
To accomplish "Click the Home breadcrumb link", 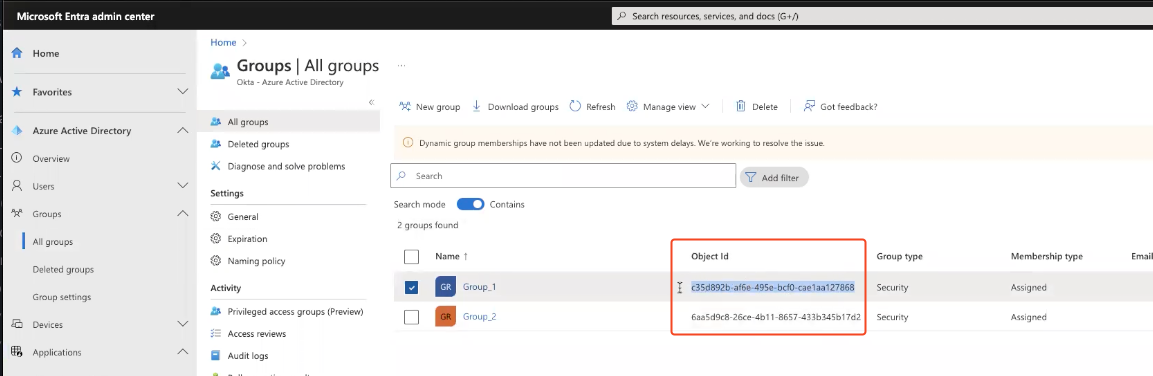I will (x=224, y=43).
